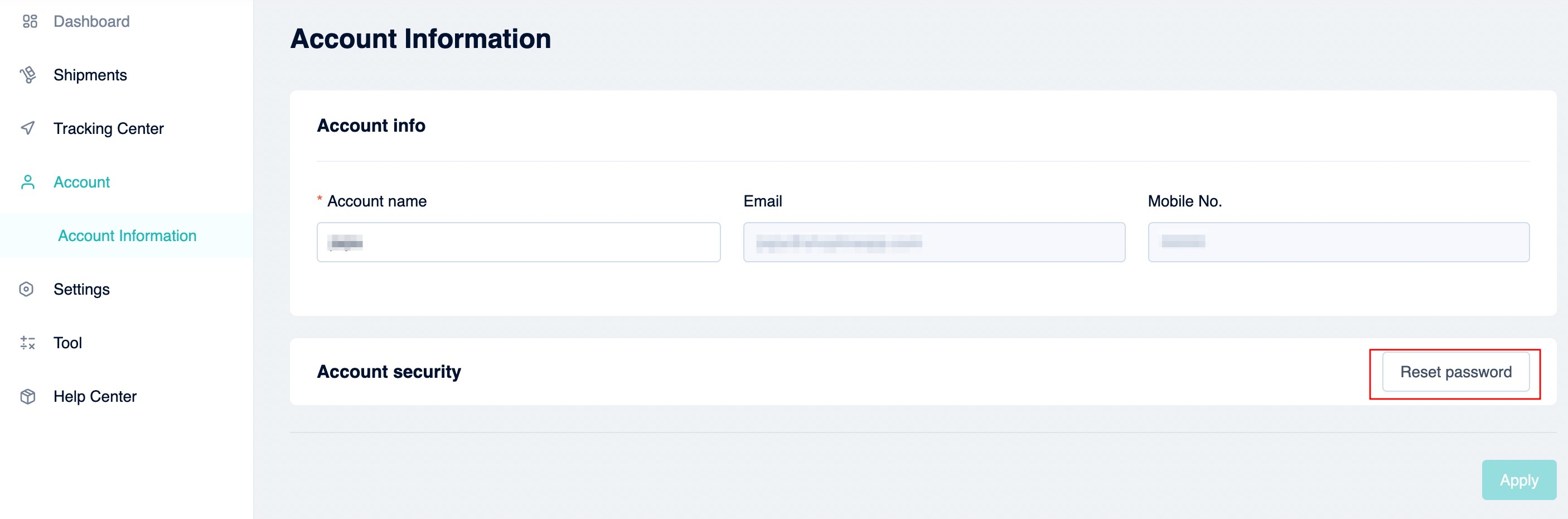Go to Tracking Center
Image resolution: width=1568 pixels, height=519 pixels.
pyautogui.click(x=108, y=128)
